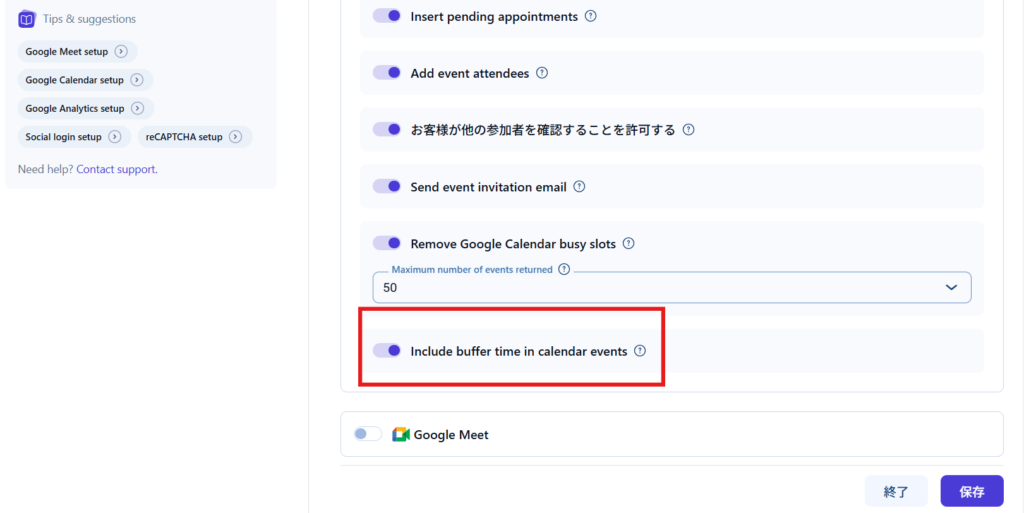The height and width of the screenshot is (513, 1024).
Task: Click help icon beside Add event attendees
Action: coord(542,73)
